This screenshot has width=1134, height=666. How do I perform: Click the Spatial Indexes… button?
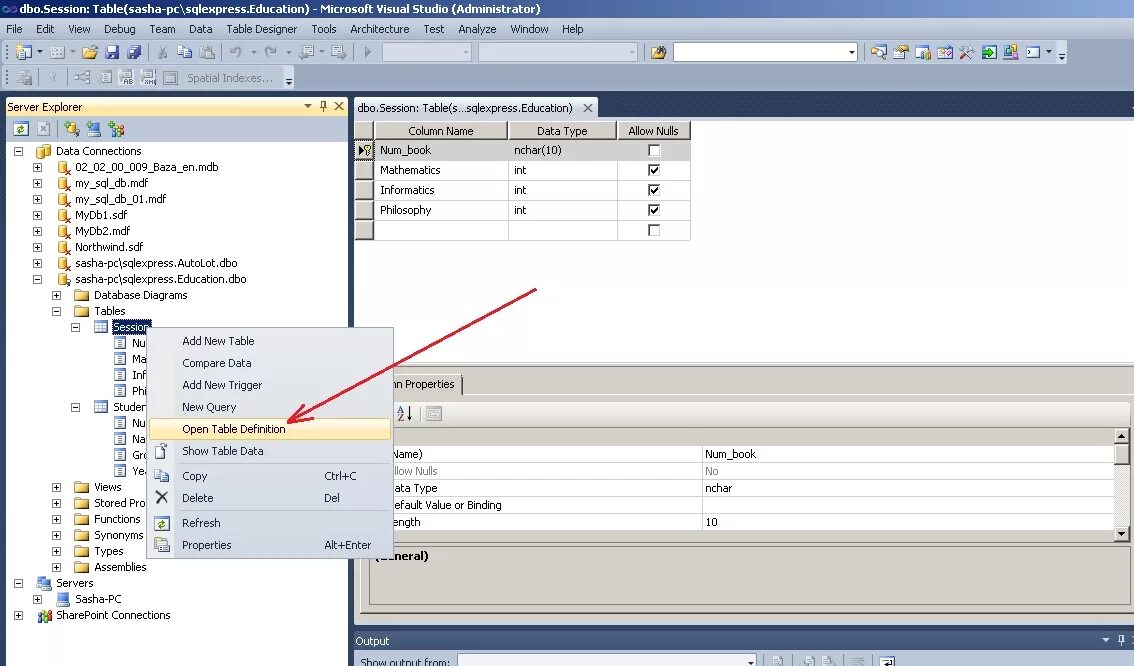coord(230,77)
